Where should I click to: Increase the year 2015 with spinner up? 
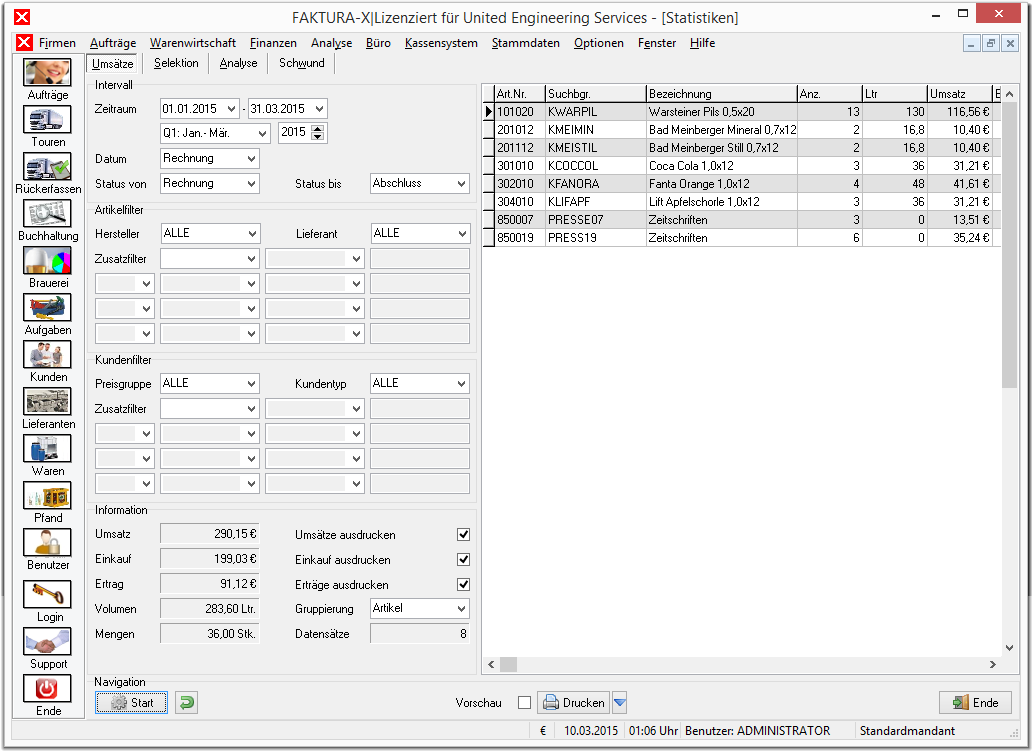pos(317,128)
